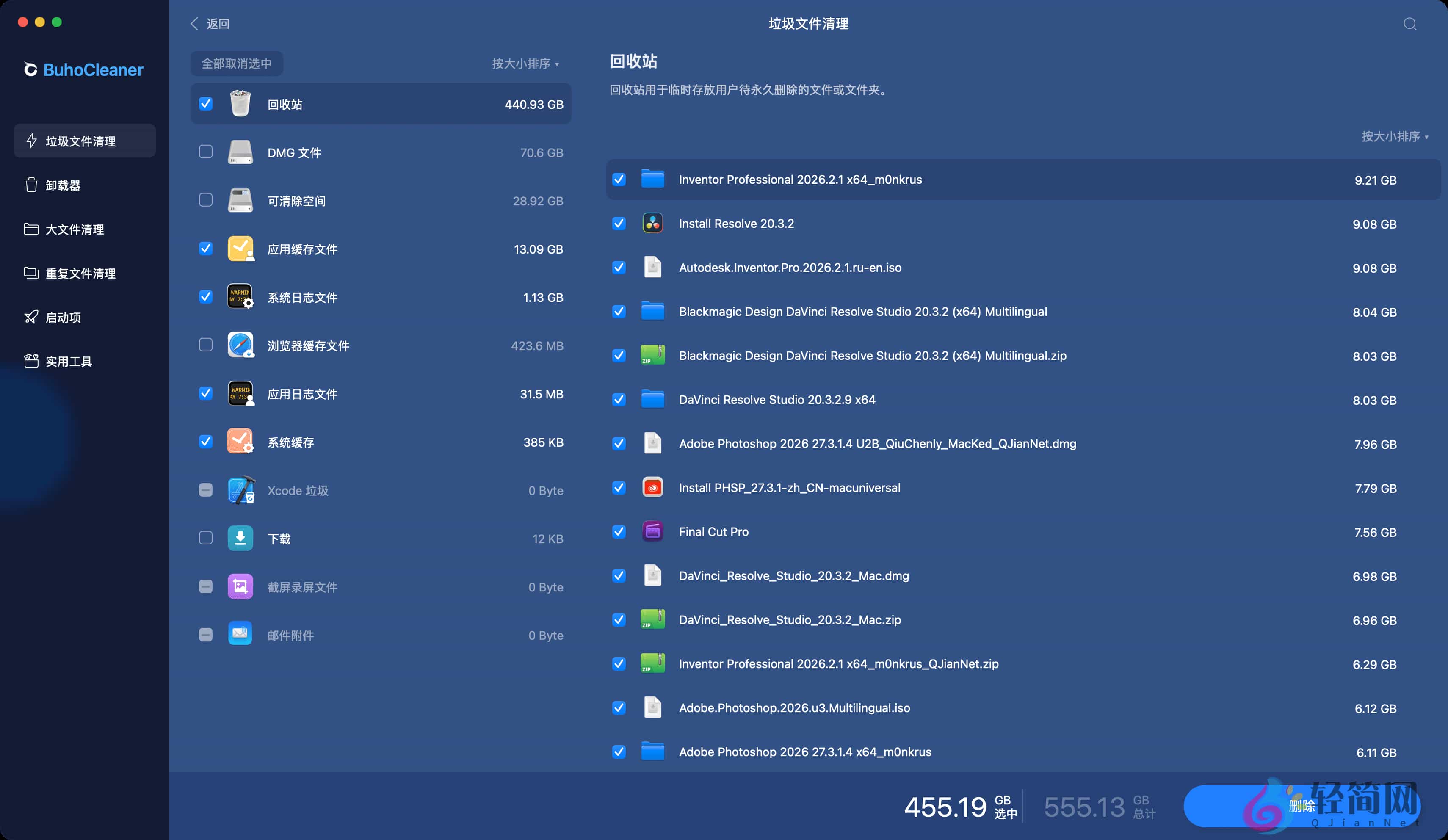Screen dimensions: 1448x840
Task: Click the Safari icon next to 浏览器缓存文件
Action: click(240, 345)
